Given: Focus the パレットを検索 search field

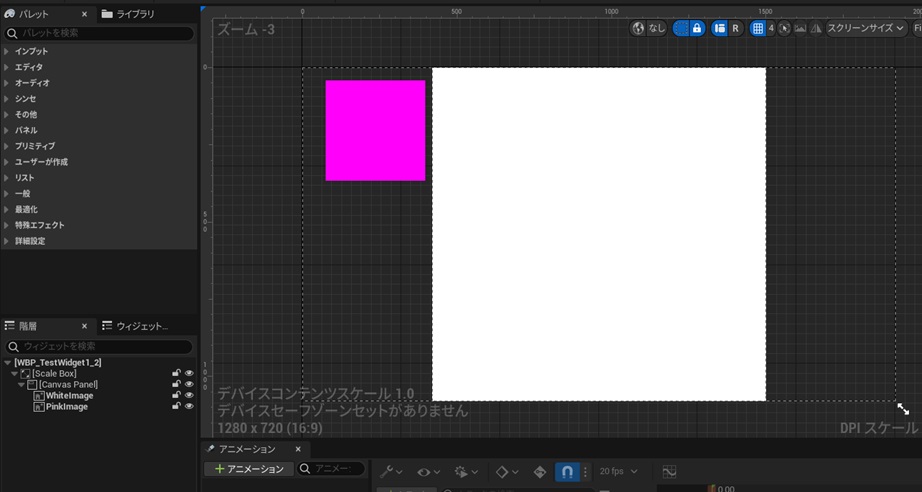Looking at the screenshot, I should point(99,34).
